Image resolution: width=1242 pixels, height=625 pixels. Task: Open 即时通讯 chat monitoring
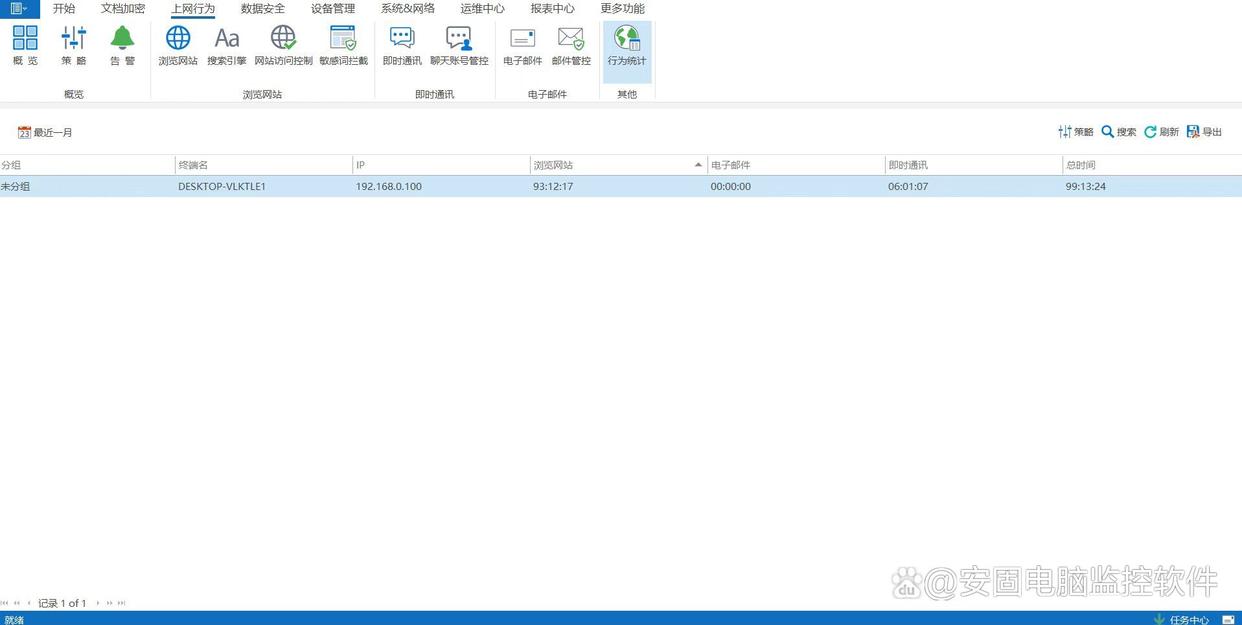[x=402, y=46]
